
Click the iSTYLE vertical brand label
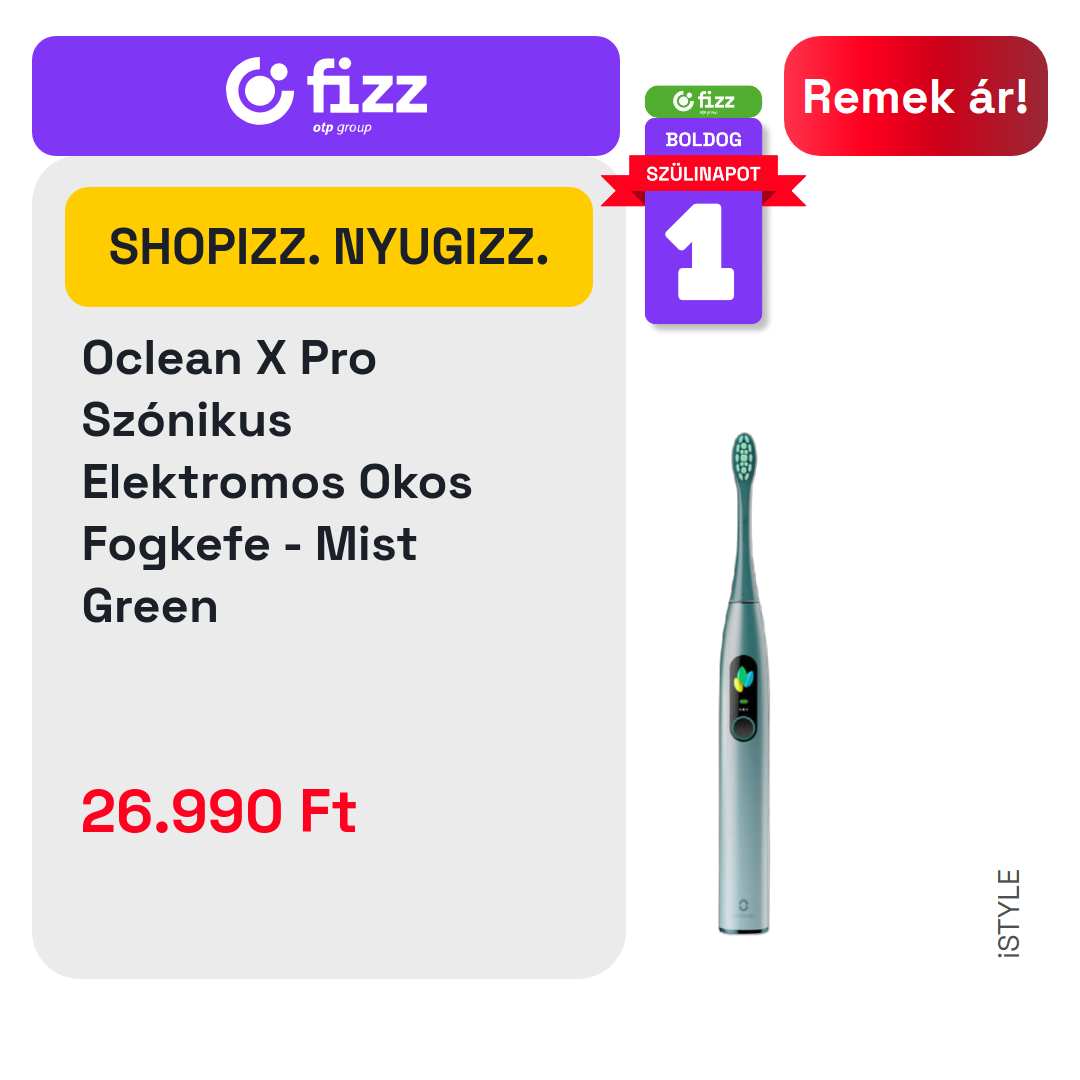pyautogui.click(x=1009, y=913)
